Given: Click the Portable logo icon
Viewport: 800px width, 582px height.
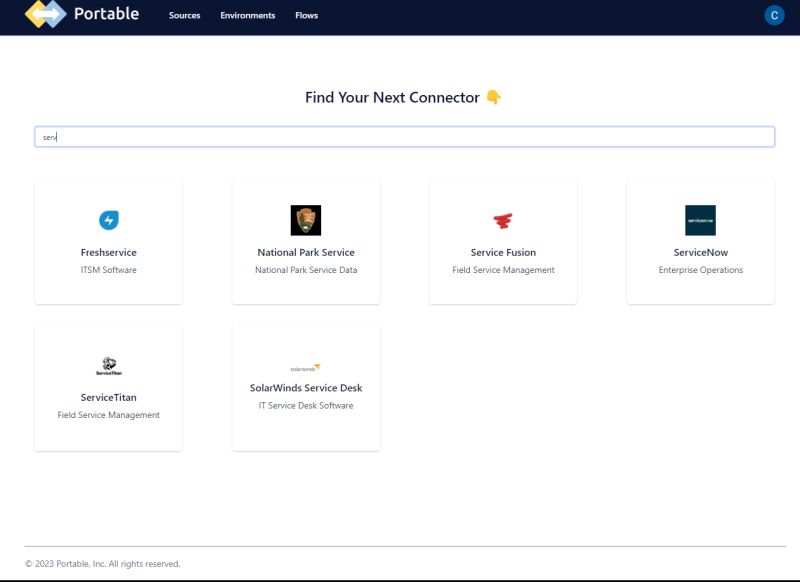Looking at the screenshot, I should (x=45, y=15).
